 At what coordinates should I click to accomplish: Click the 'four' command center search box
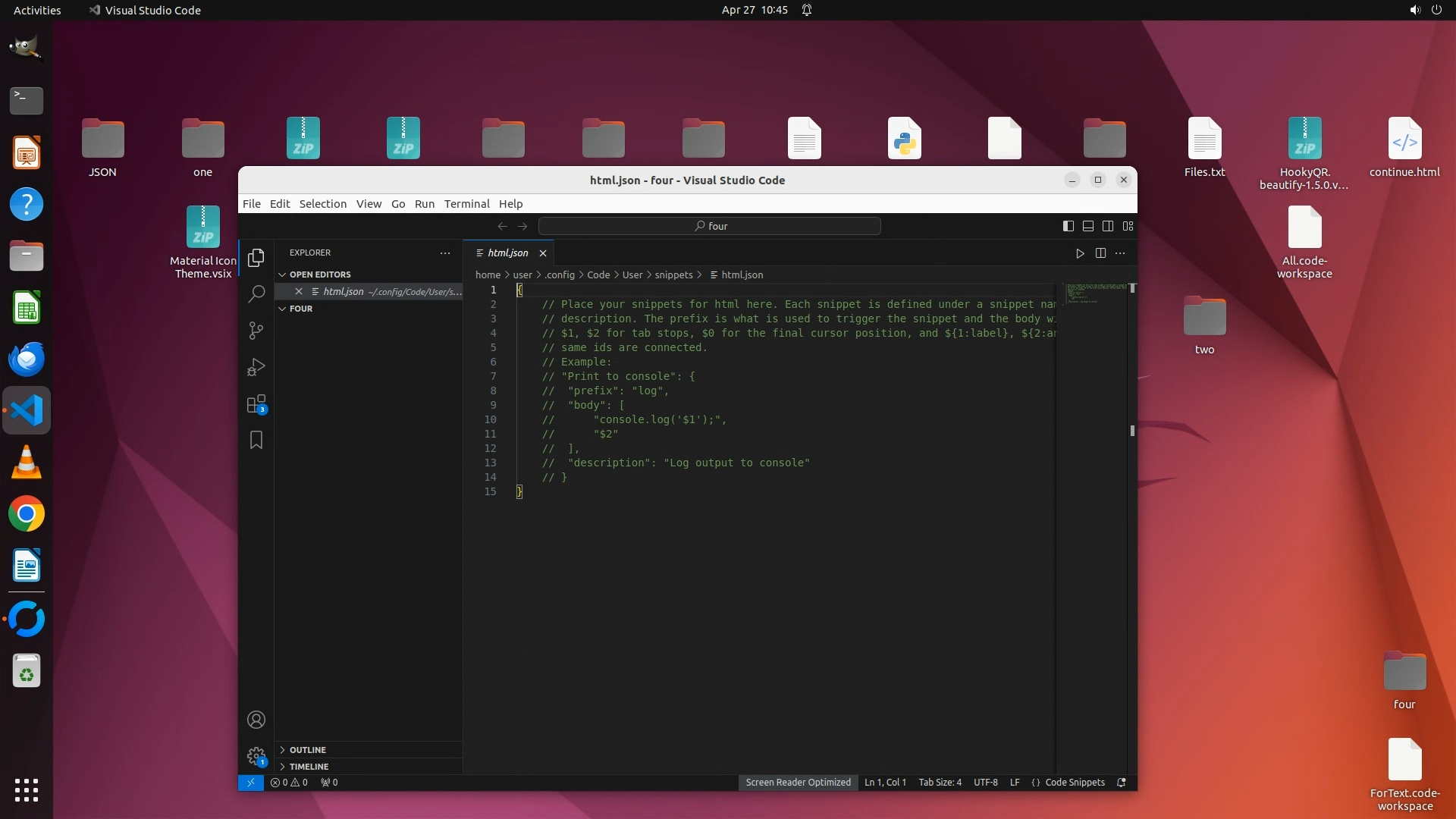[709, 226]
